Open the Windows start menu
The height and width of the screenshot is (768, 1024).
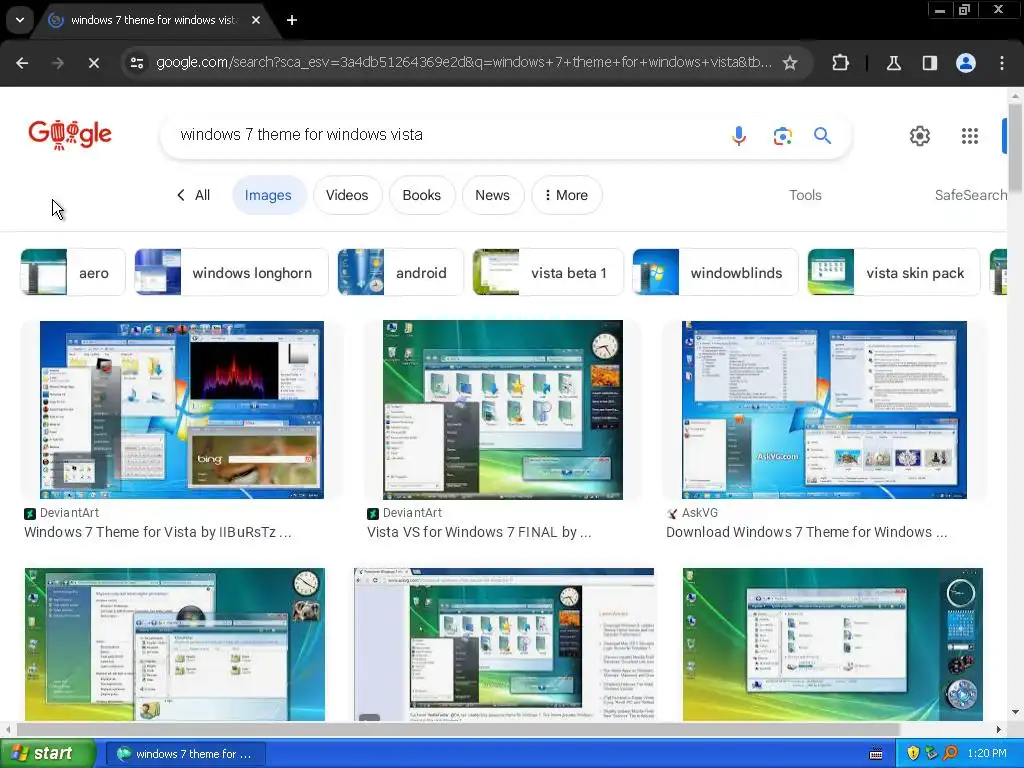pyautogui.click(x=46, y=753)
